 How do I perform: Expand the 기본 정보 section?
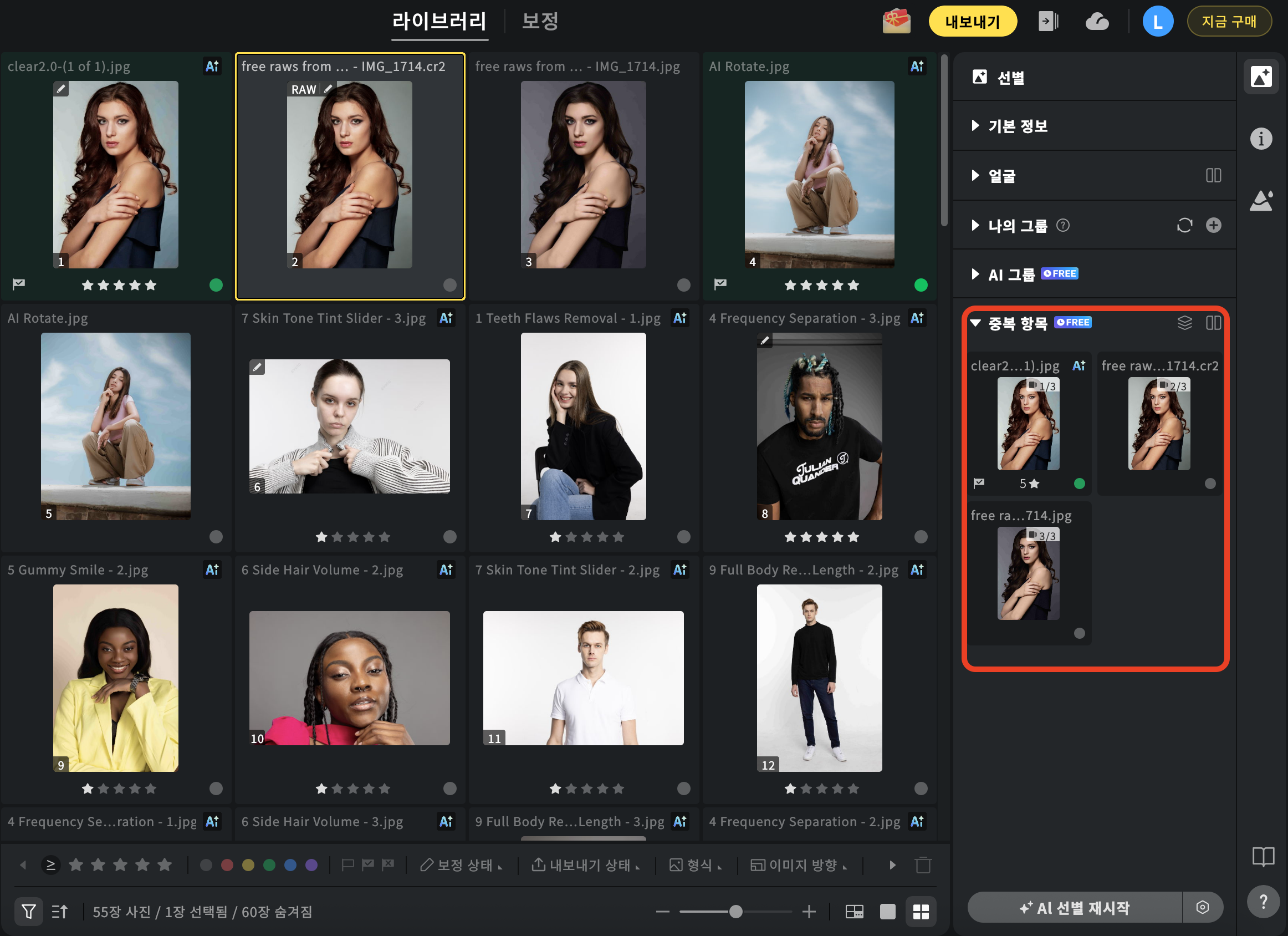click(975, 126)
